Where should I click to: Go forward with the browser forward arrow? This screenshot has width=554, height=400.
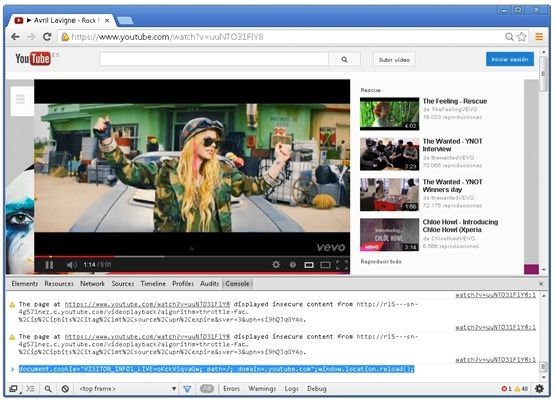tap(31, 37)
